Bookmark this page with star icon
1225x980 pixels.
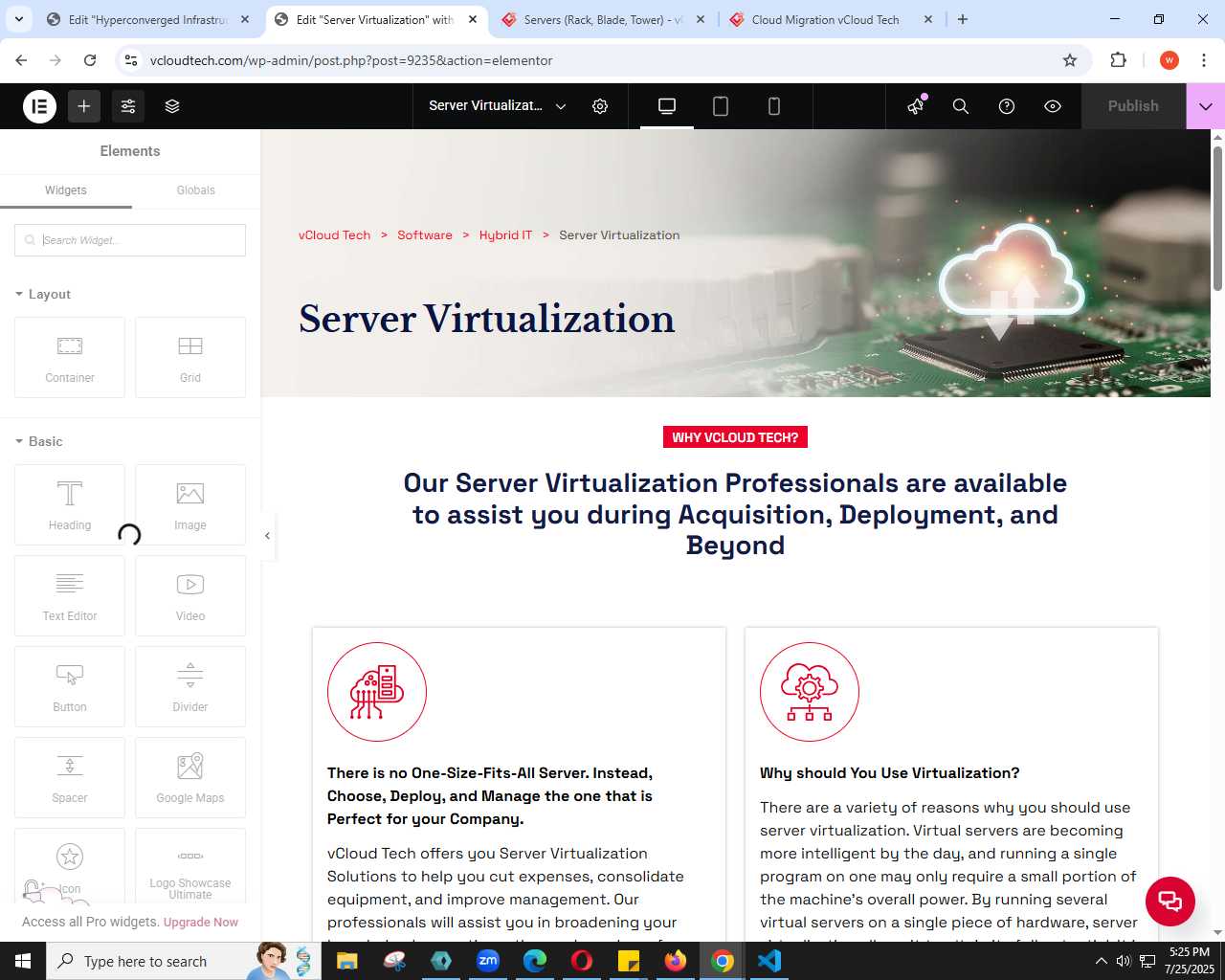1070,60
